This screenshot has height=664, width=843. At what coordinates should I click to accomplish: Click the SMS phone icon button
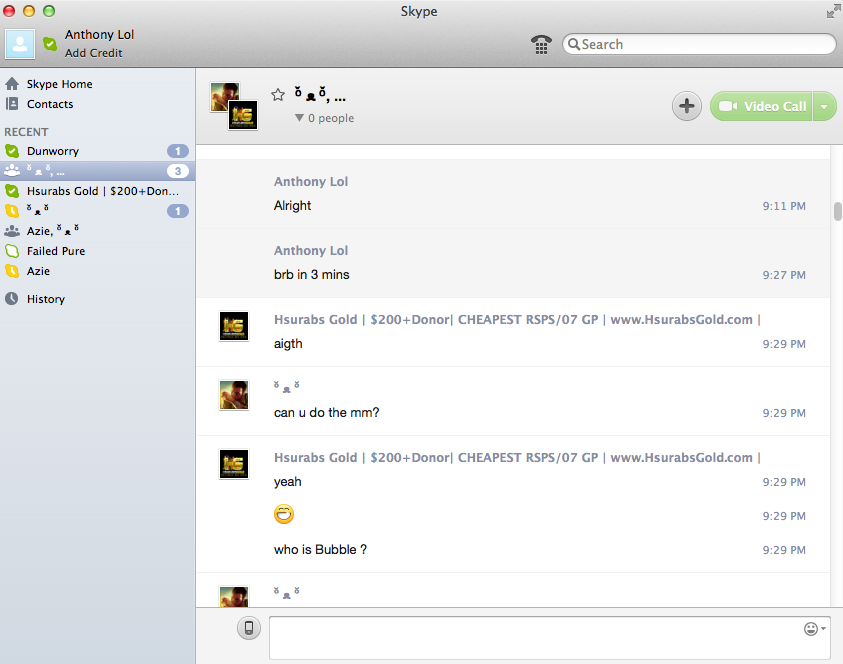(249, 628)
